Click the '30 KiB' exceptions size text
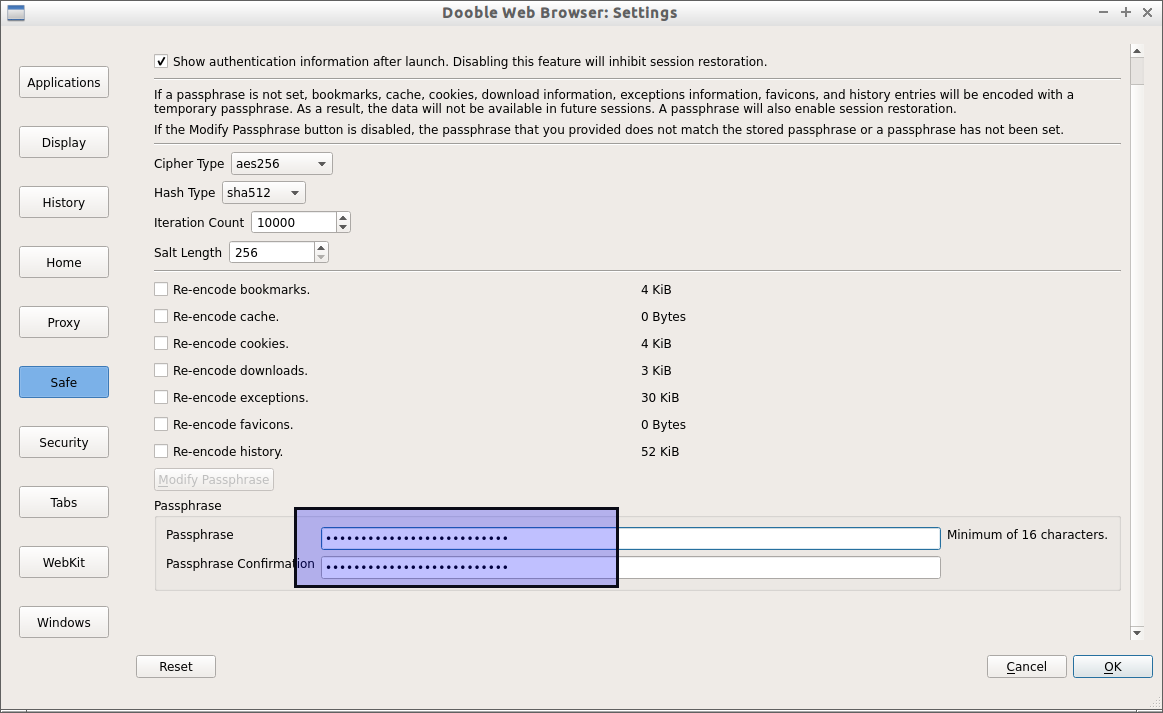The image size is (1163, 713). [660, 398]
